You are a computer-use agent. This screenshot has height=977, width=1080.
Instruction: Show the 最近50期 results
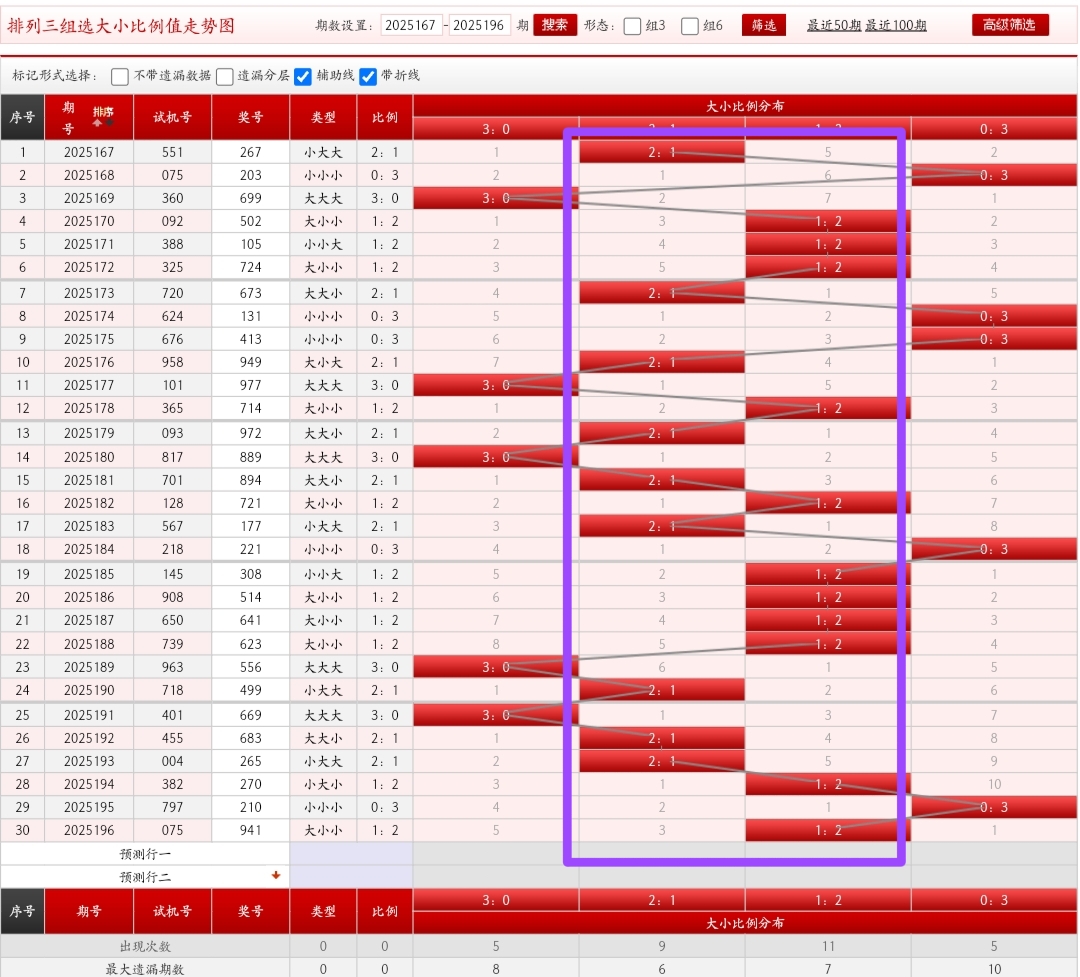(x=834, y=25)
